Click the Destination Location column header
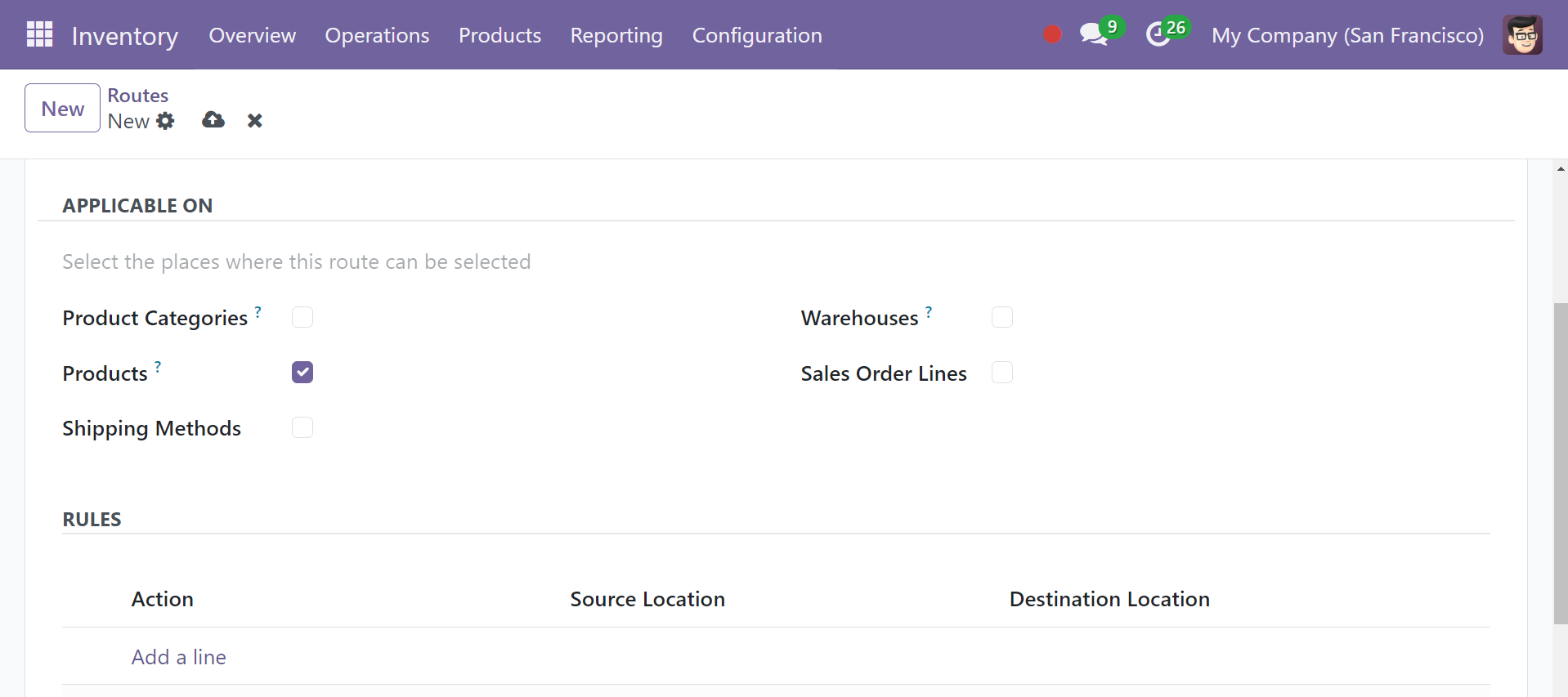Image resolution: width=1568 pixels, height=697 pixels. pos(1109,599)
